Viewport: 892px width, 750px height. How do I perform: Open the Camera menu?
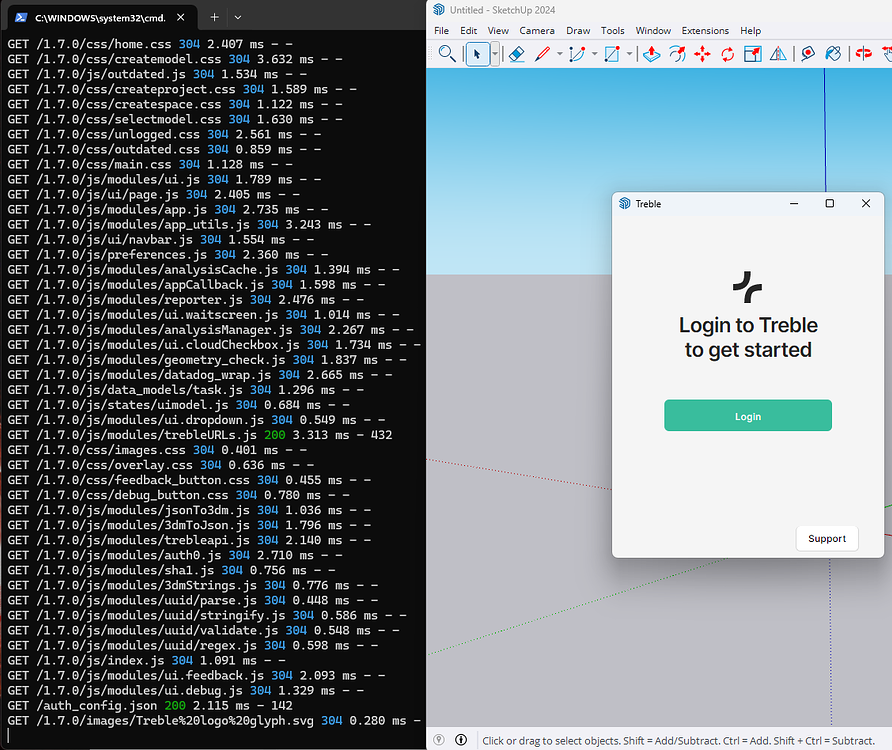click(x=537, y=31)
